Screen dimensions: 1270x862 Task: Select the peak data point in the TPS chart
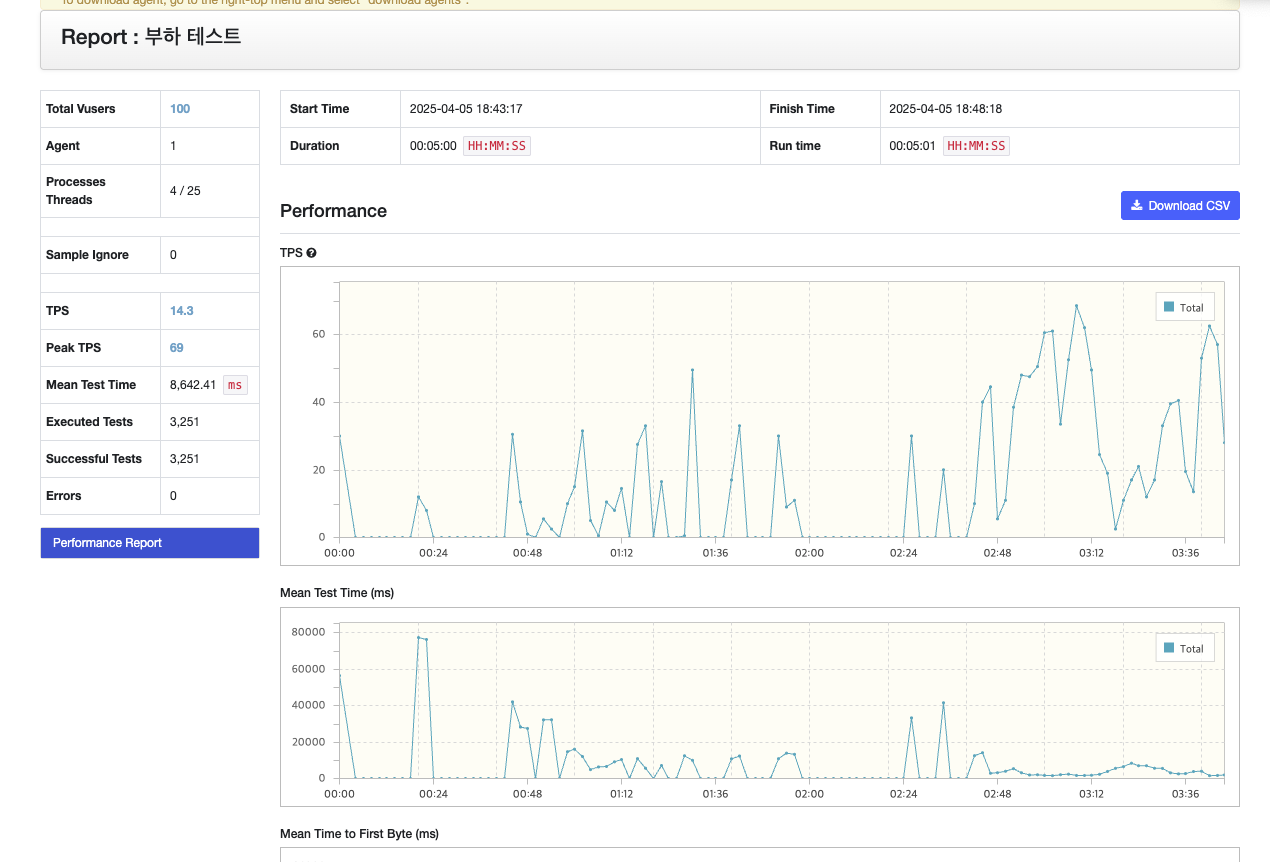1076,306
